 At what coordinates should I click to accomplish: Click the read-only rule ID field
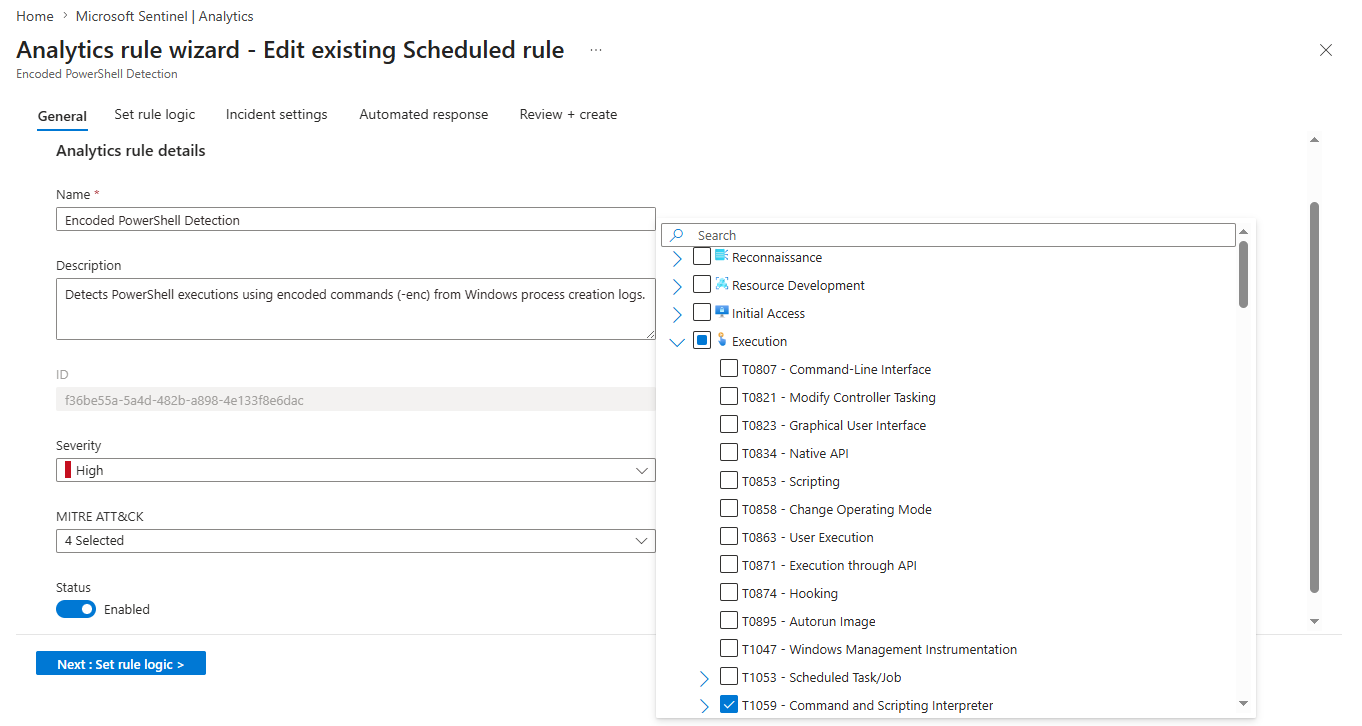356,400
